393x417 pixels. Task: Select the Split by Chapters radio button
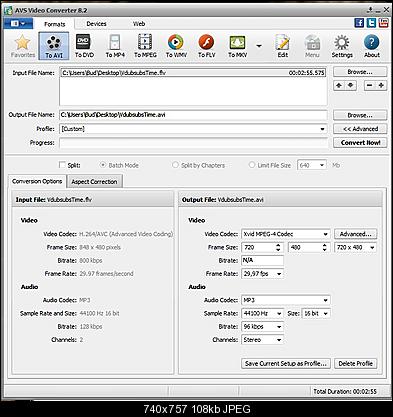pyautogui.click(x=175, y=165)
